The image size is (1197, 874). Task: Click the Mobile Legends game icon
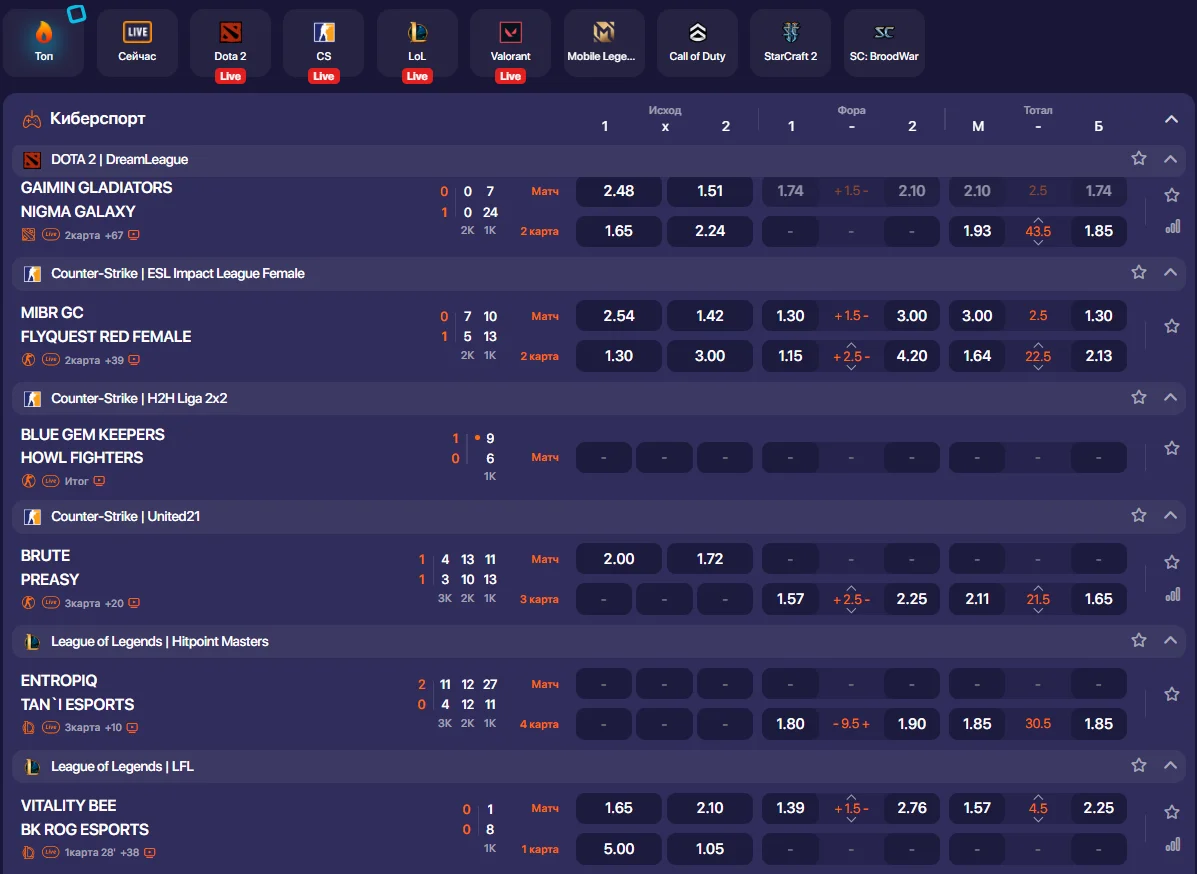click(x=603, y=43)
